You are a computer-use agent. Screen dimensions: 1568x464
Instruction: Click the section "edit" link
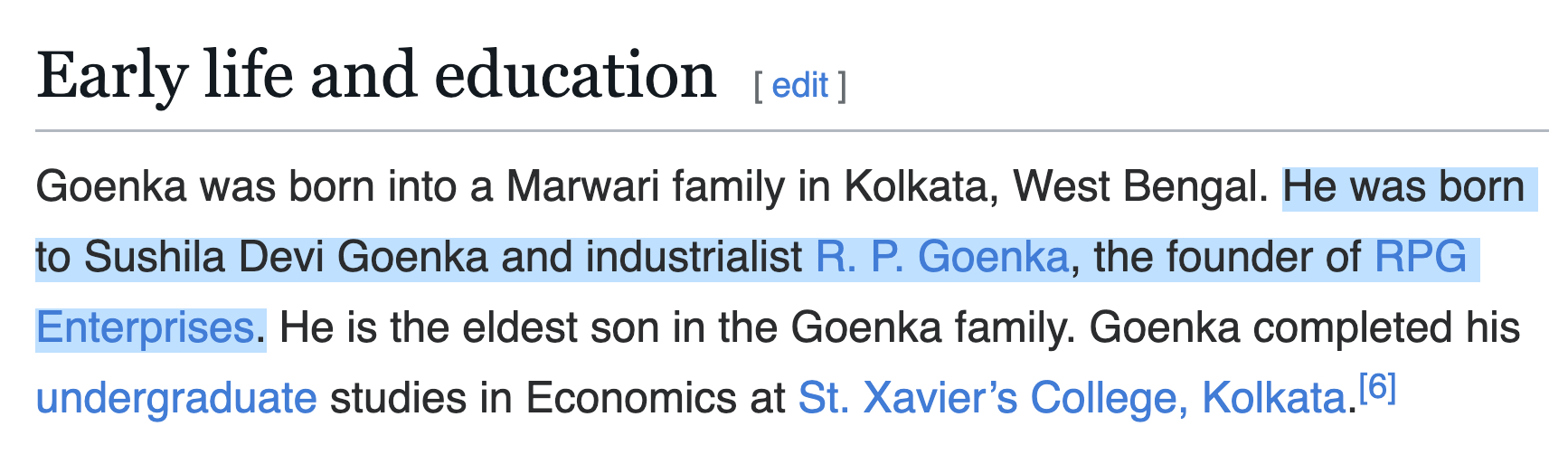tap(799, 85)
